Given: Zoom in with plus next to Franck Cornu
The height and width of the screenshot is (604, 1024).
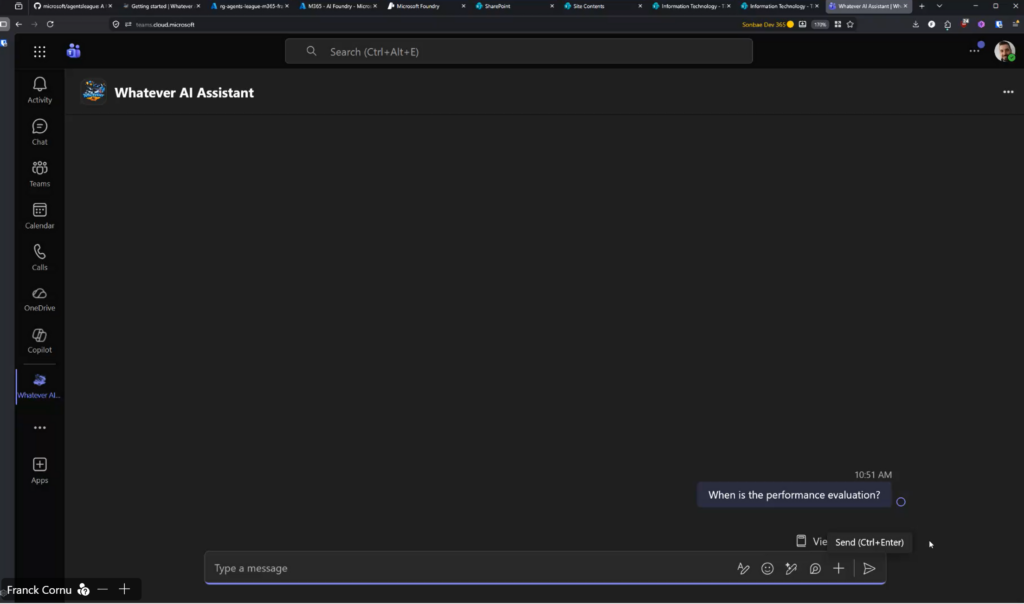Looking at the screenshot, I should pyautogui.click(x=124, y=589).
